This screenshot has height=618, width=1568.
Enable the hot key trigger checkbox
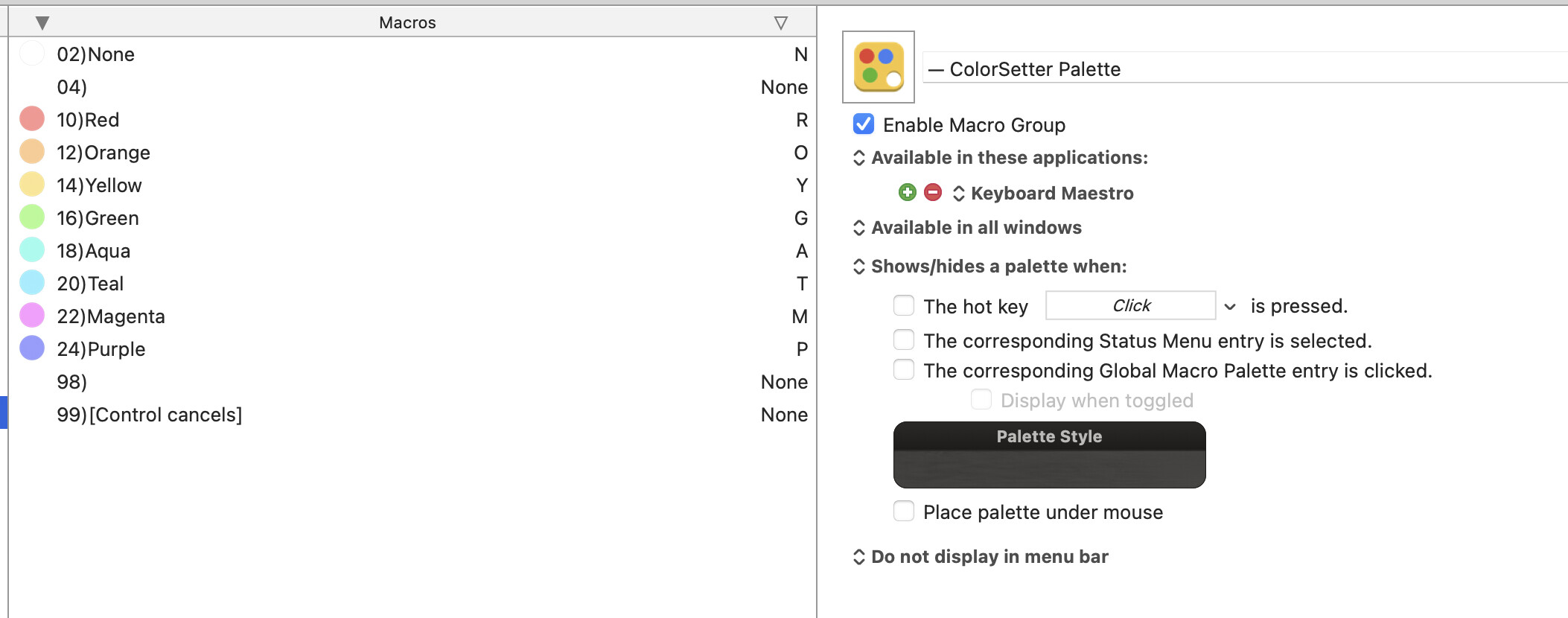(x=904, y=306)
